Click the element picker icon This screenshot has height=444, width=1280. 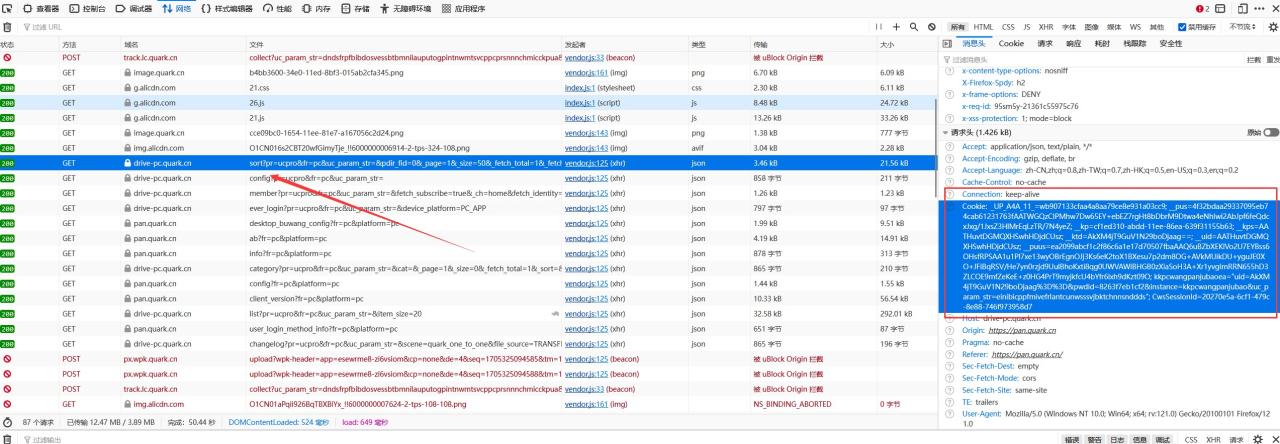9,8
